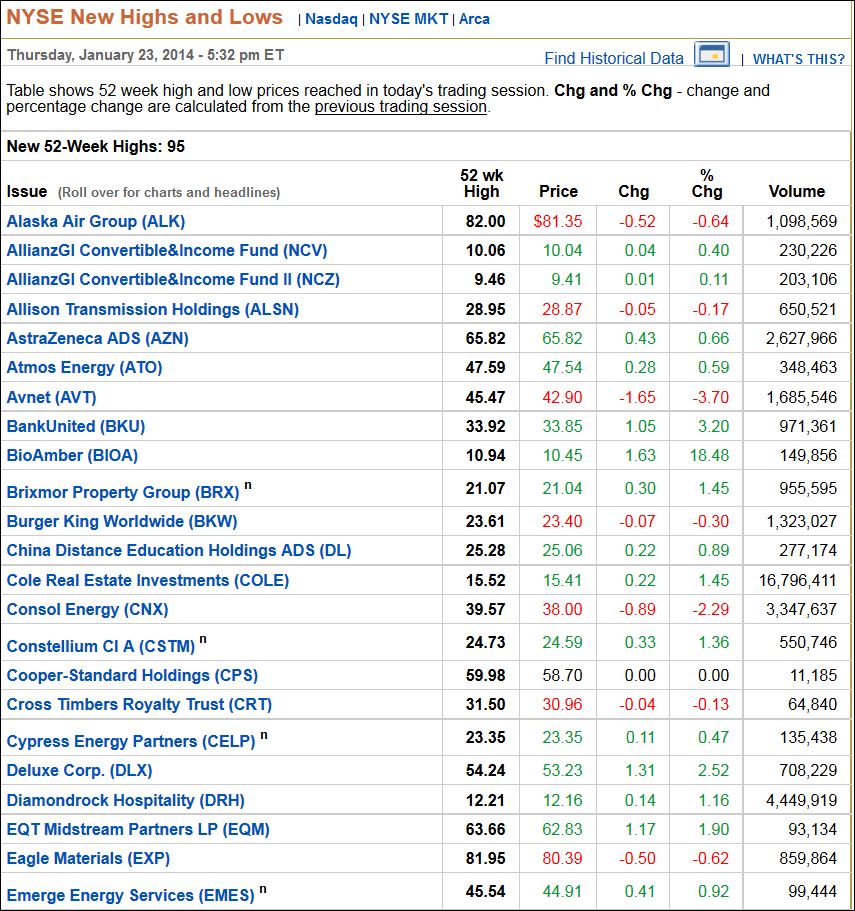Screen dimensions: 855x911
Task: Open Emerge Energy Services (EMES) quote
Action: (x=130, y=895)
